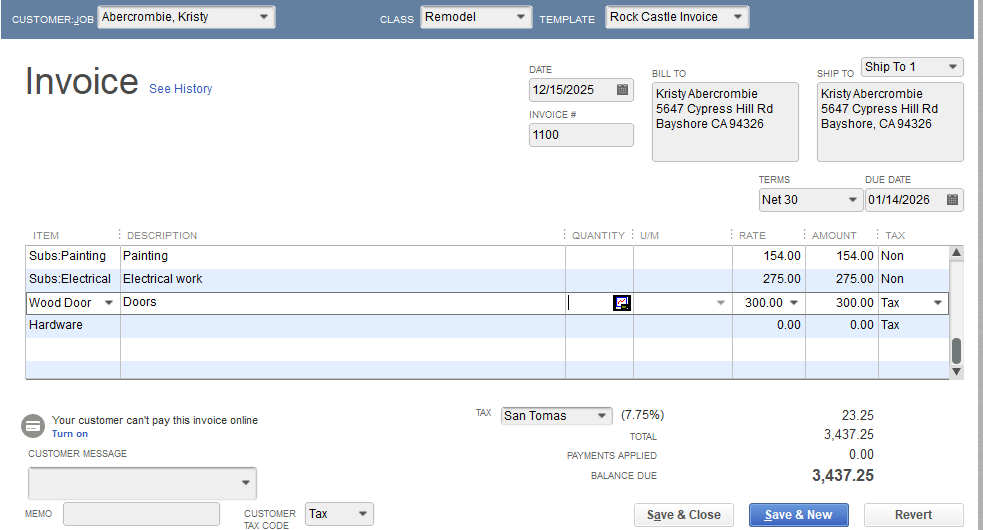Select the Hardware item cell
This screenshot has height=530, width=983.
click(73, 325)
